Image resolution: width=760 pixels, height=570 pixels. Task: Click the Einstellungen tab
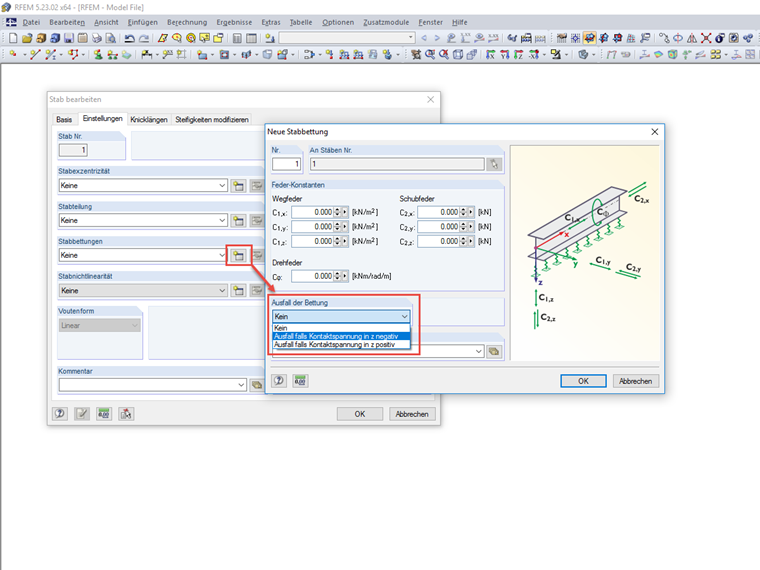102,119
